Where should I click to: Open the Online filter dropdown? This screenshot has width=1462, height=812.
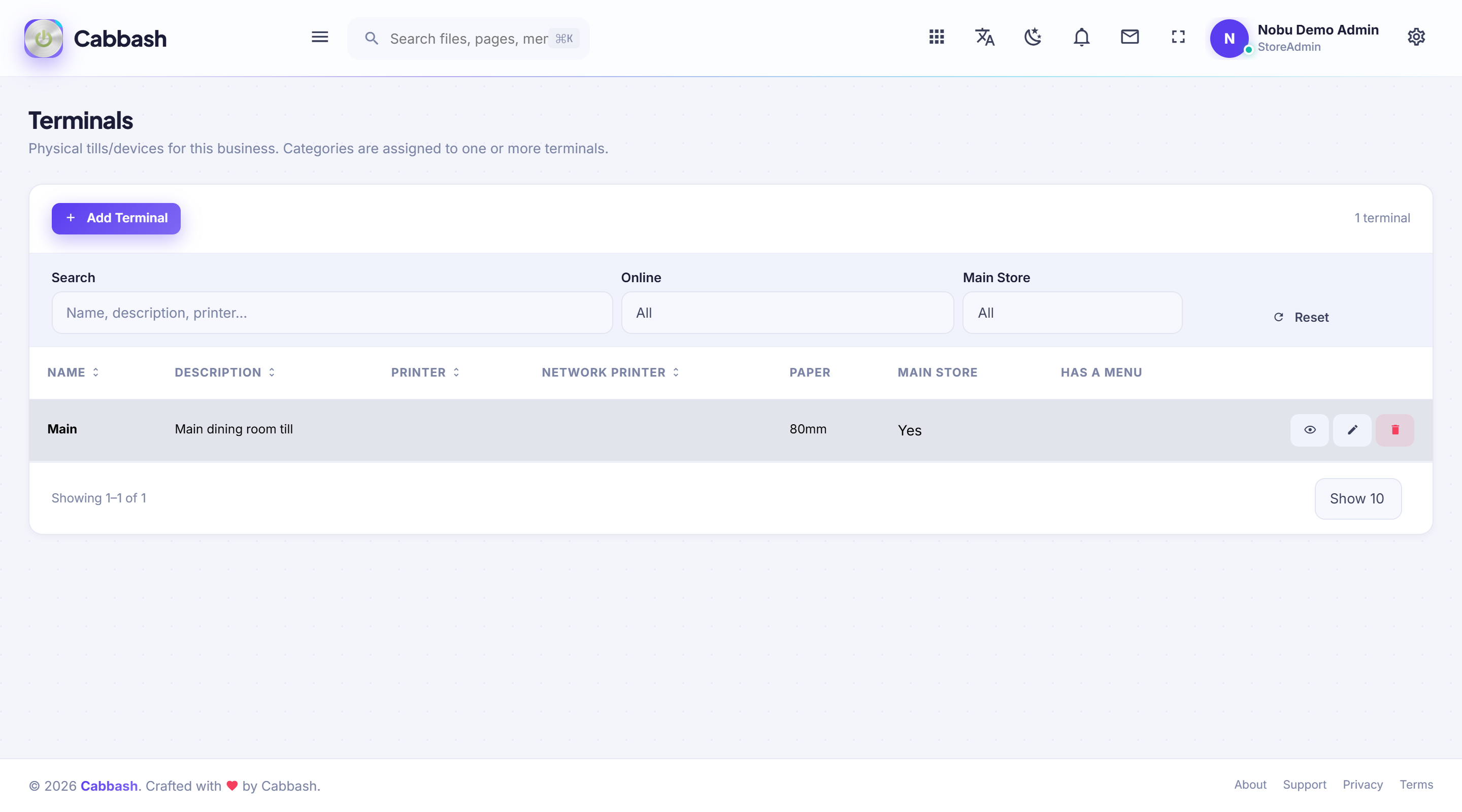pyautogui.click(x=787, y=313)
